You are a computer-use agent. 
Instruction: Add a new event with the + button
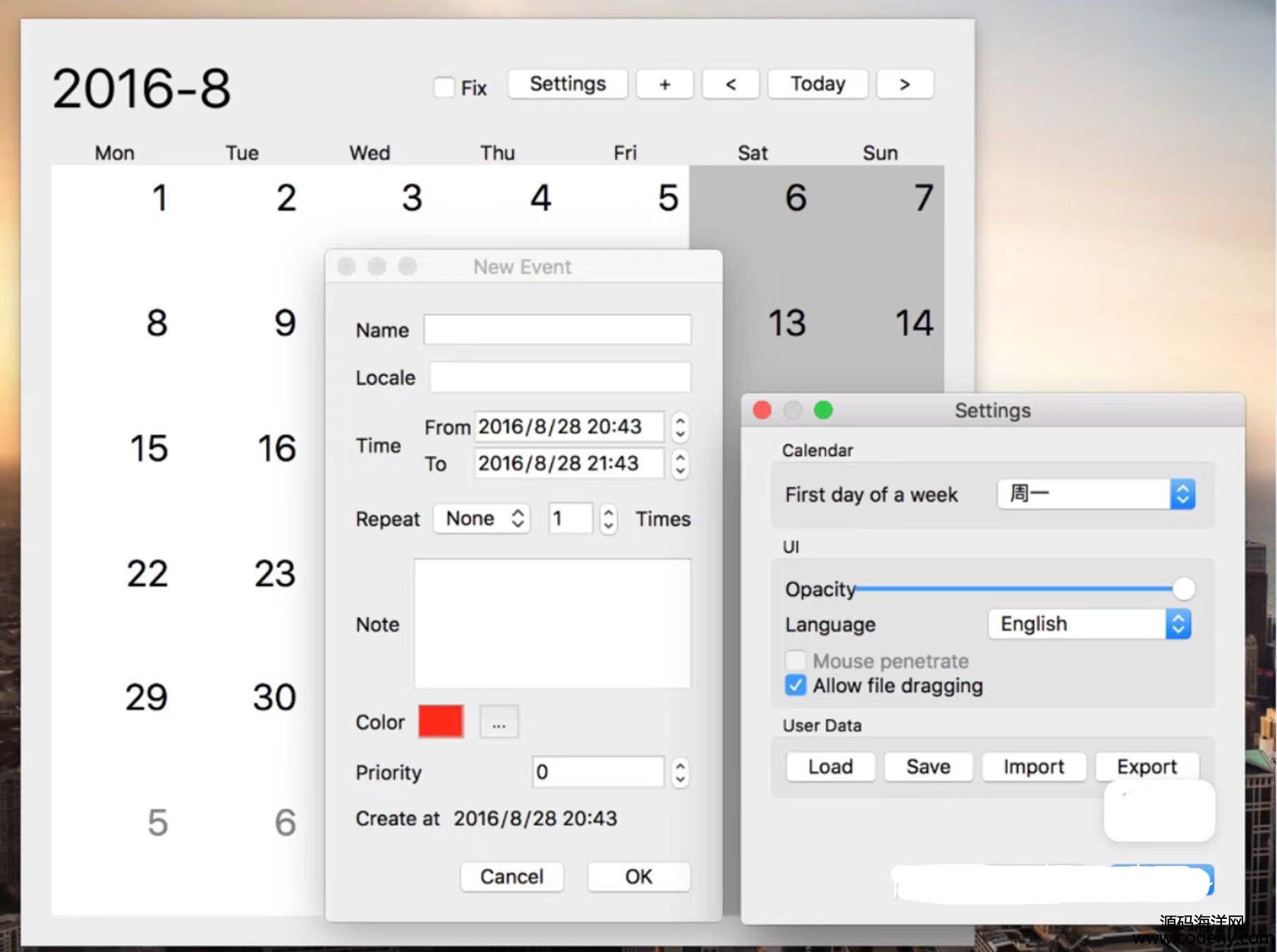click(x=665, y=85)
